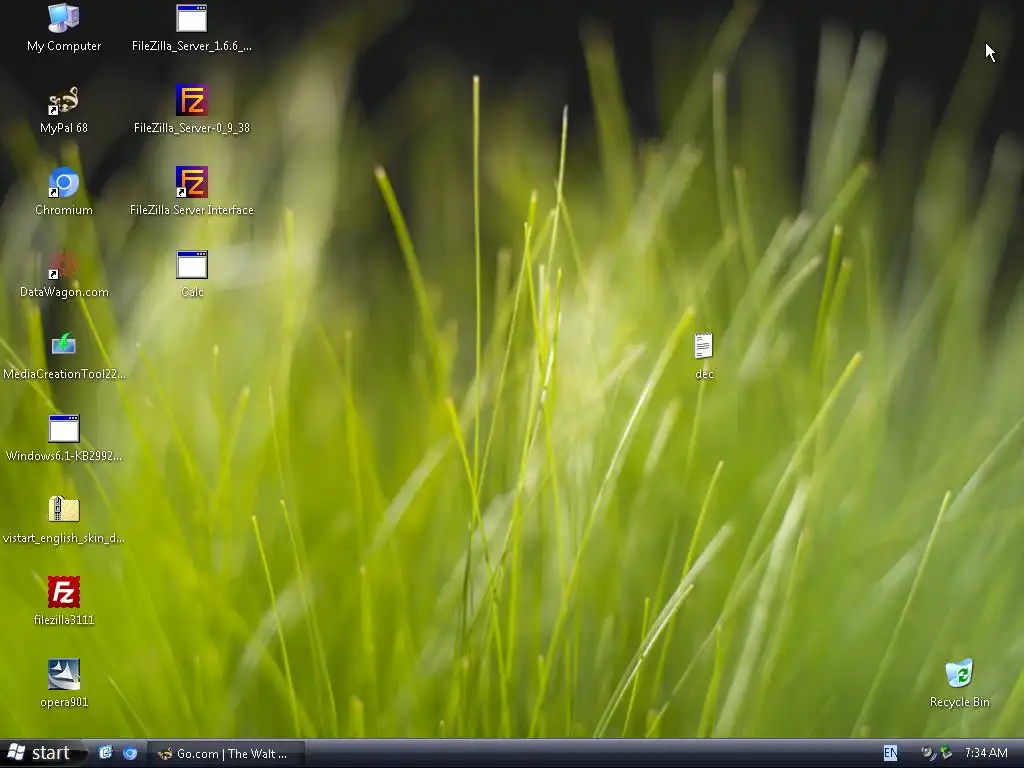Click the first quick launch icon beside Start

pos(106,754)
